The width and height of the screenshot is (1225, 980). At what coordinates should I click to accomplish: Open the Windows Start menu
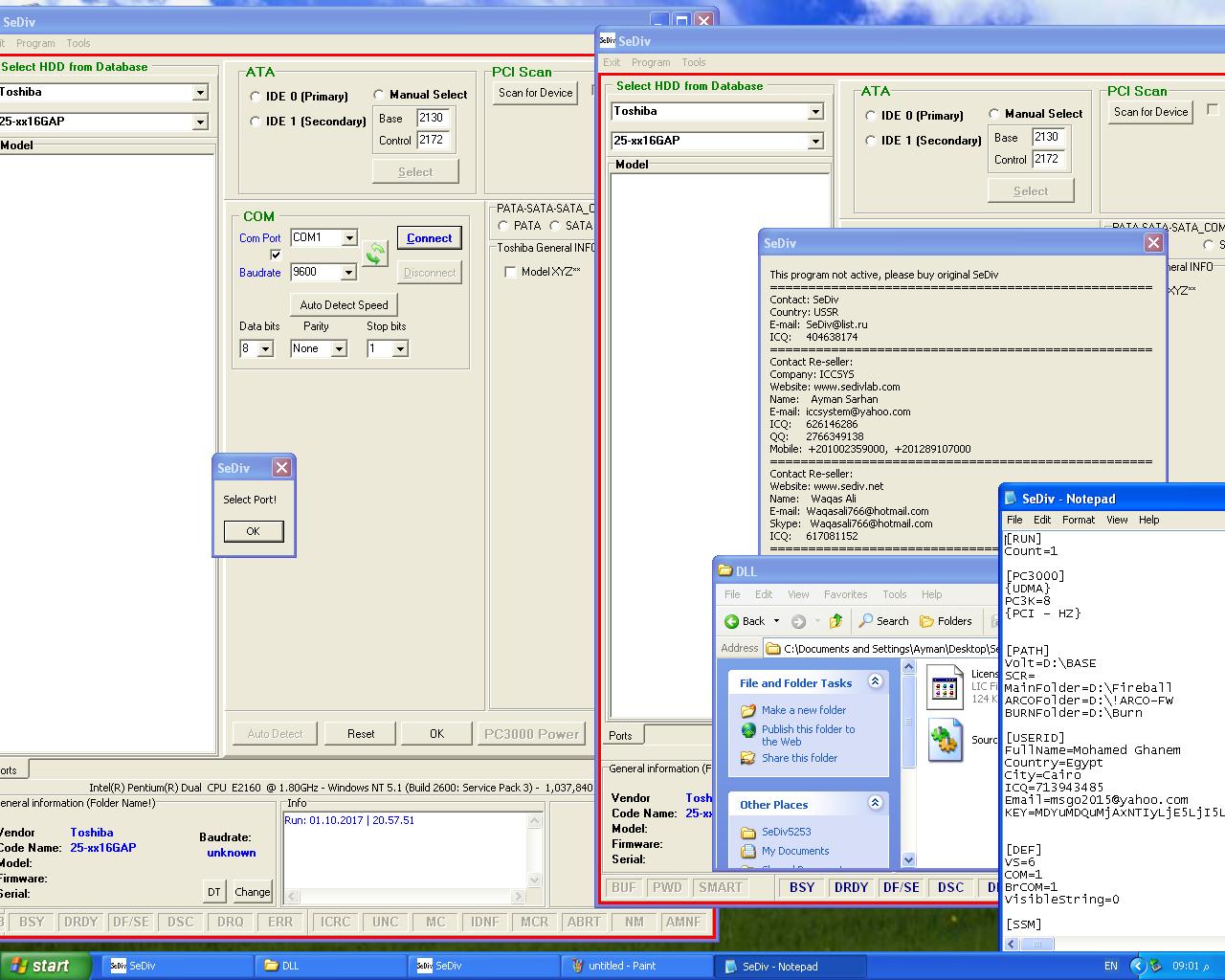(46, 966)
